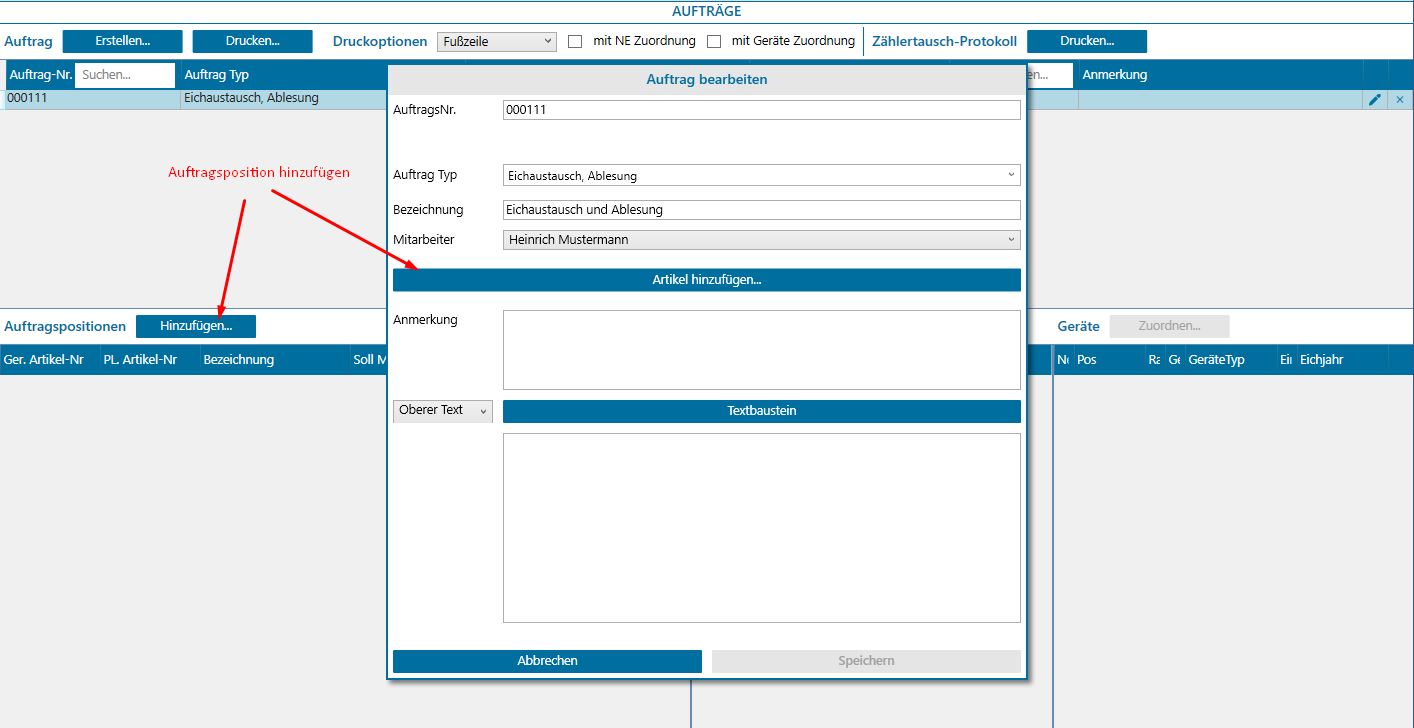Click the Drucken... button beside Erstellen
Image resolution: width=1414 pixels, height=728 pixels.
(x=253, y=42)
